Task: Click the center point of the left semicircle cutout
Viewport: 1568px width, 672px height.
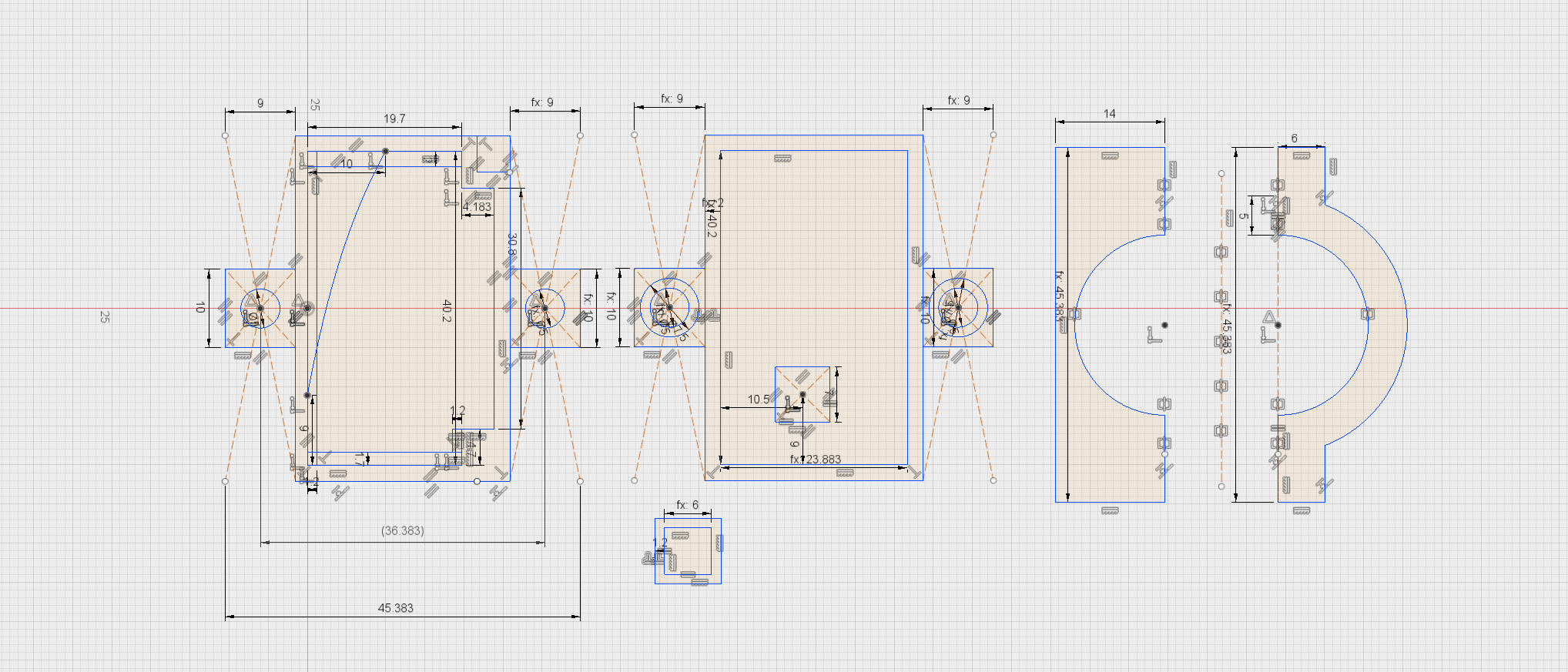Action: pos(1164,325)
